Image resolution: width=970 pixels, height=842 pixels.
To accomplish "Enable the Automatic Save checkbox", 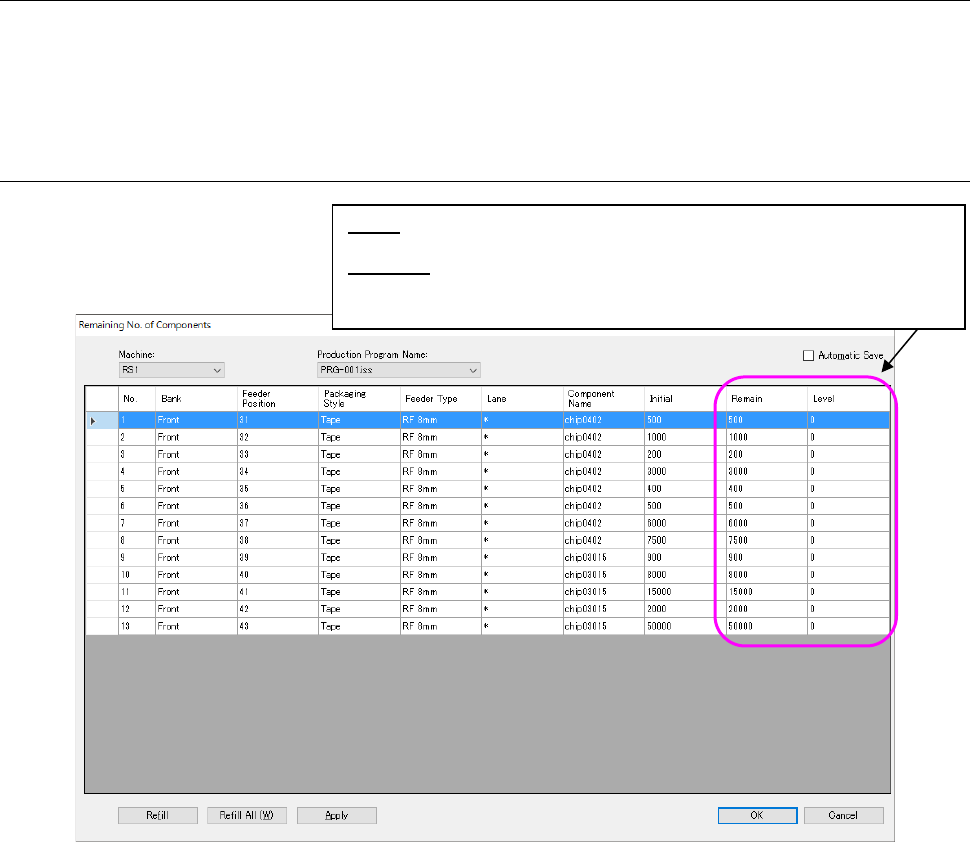I will [808, 355].
